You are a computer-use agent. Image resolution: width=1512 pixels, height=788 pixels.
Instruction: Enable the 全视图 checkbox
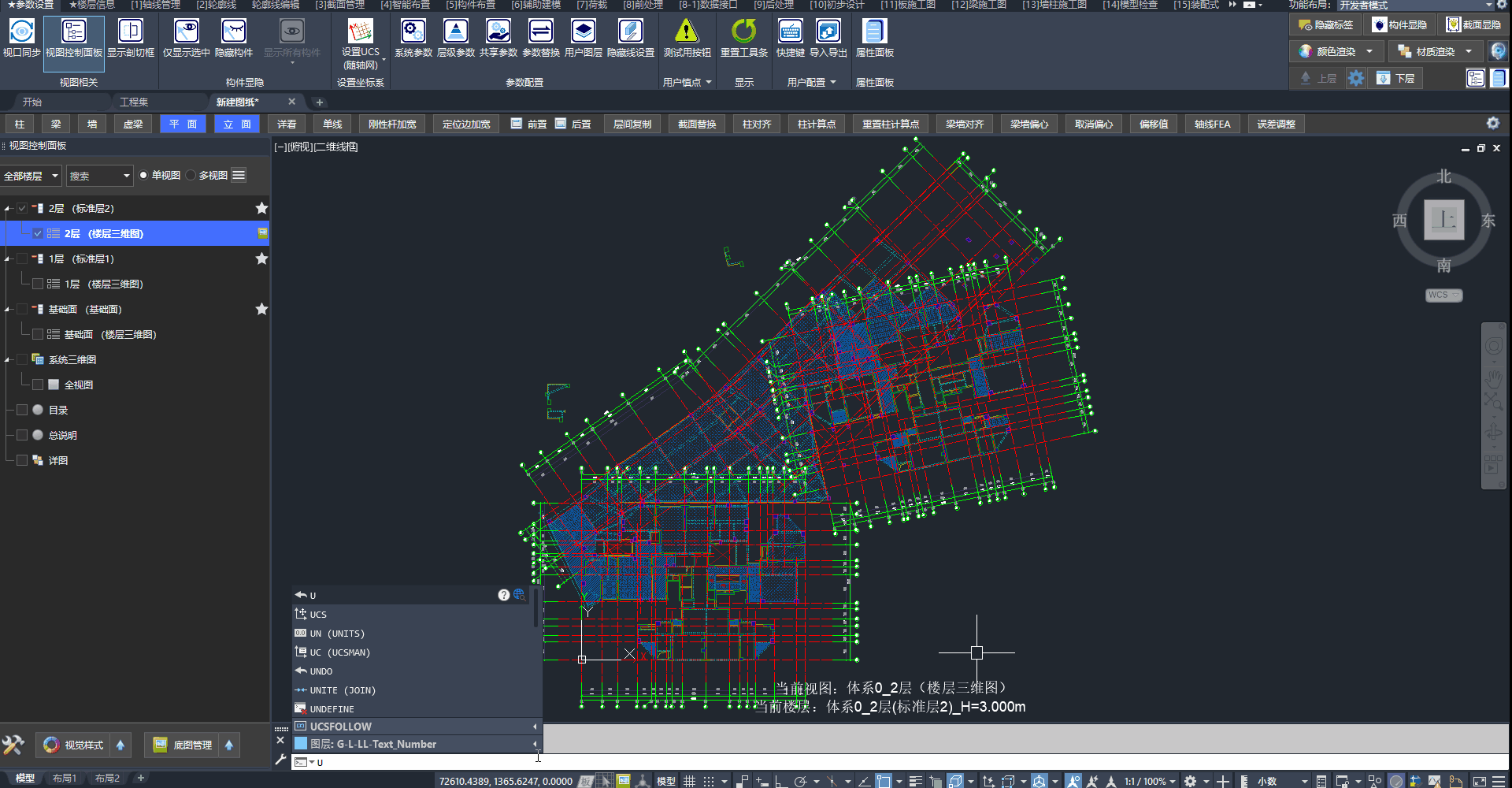(38, 385)
